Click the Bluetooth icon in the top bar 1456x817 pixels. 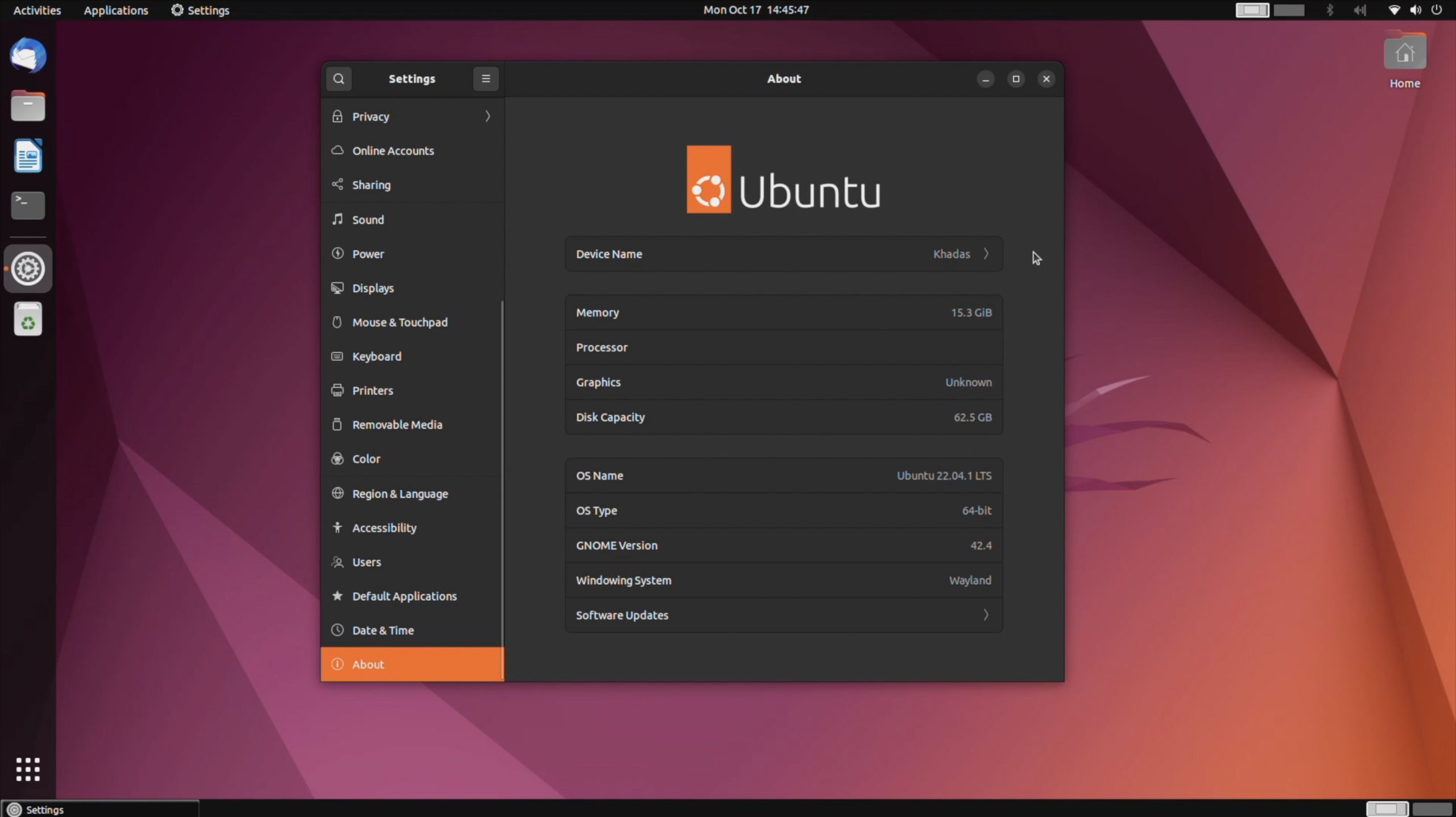[x=1330, y=10]
